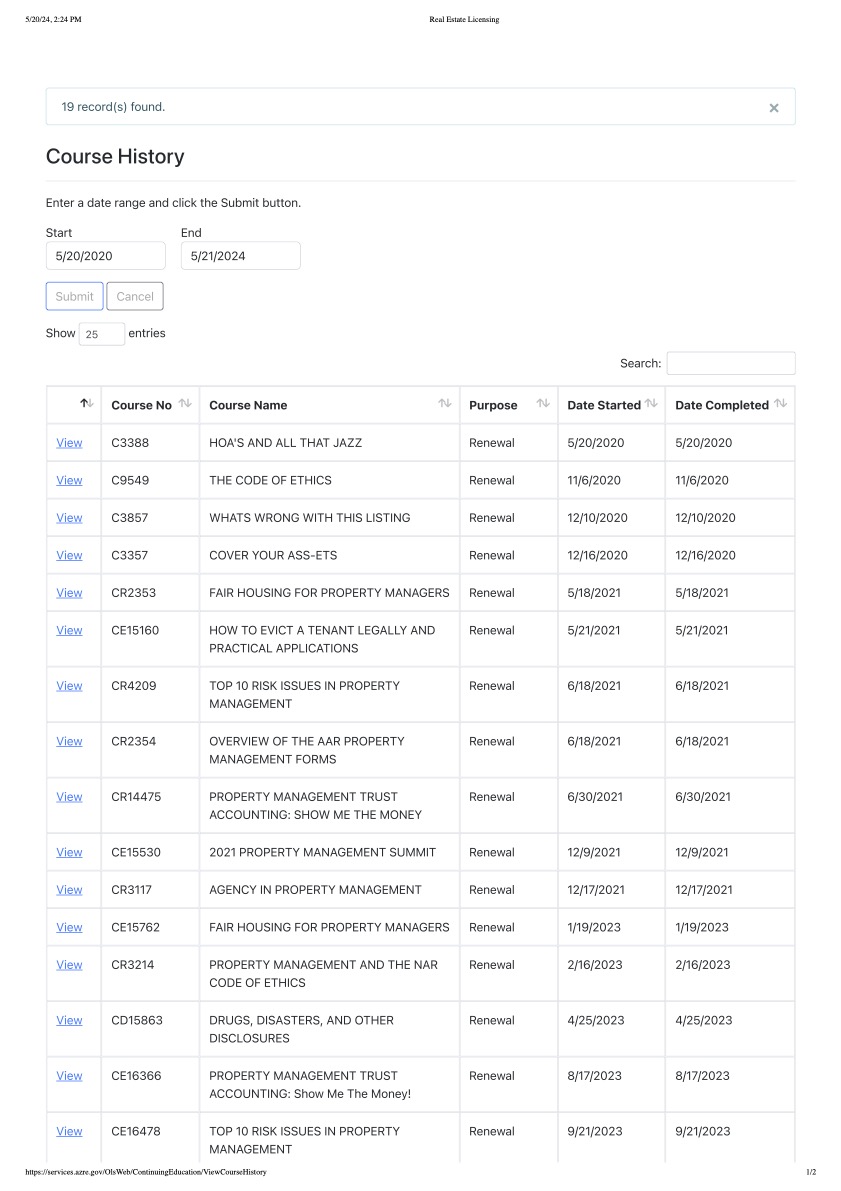View course CE15160 eviction details
The width and height of the screenshot is (841, 1191).
click(x=69, y=630)
